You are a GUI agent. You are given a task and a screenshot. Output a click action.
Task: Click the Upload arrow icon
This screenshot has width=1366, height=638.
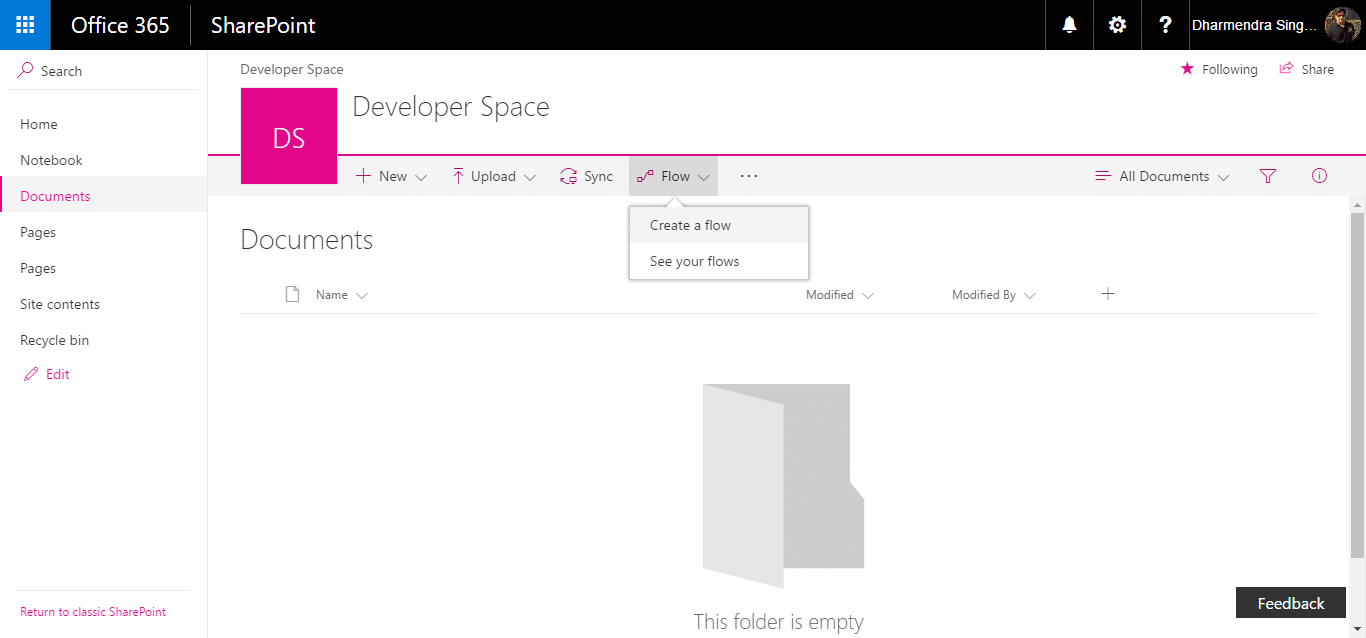pos(458,176)
